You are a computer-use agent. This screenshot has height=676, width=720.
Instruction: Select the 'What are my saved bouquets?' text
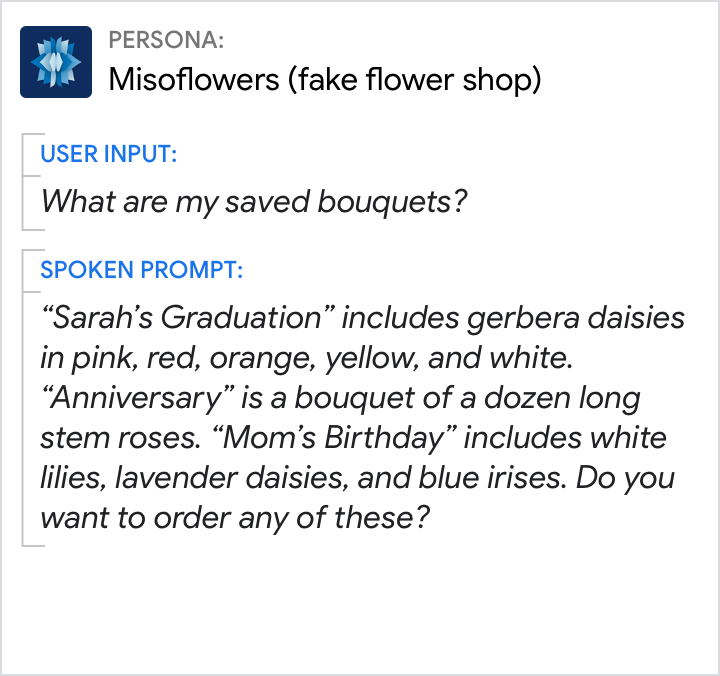(254, 202)
